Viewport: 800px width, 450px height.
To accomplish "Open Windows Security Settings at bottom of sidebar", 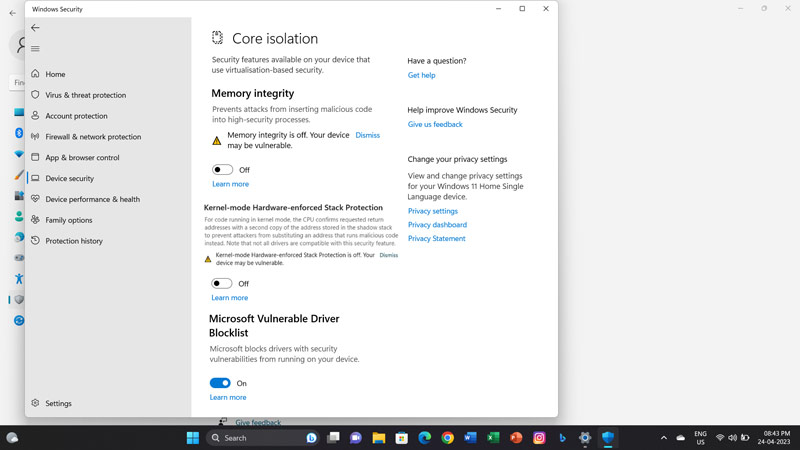I will (x=58, y=403).
